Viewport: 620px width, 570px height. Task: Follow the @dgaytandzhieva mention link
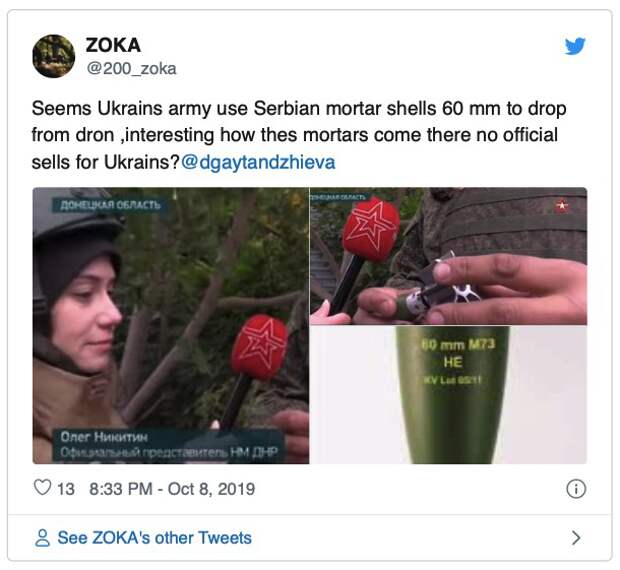(x=258, y=162)
